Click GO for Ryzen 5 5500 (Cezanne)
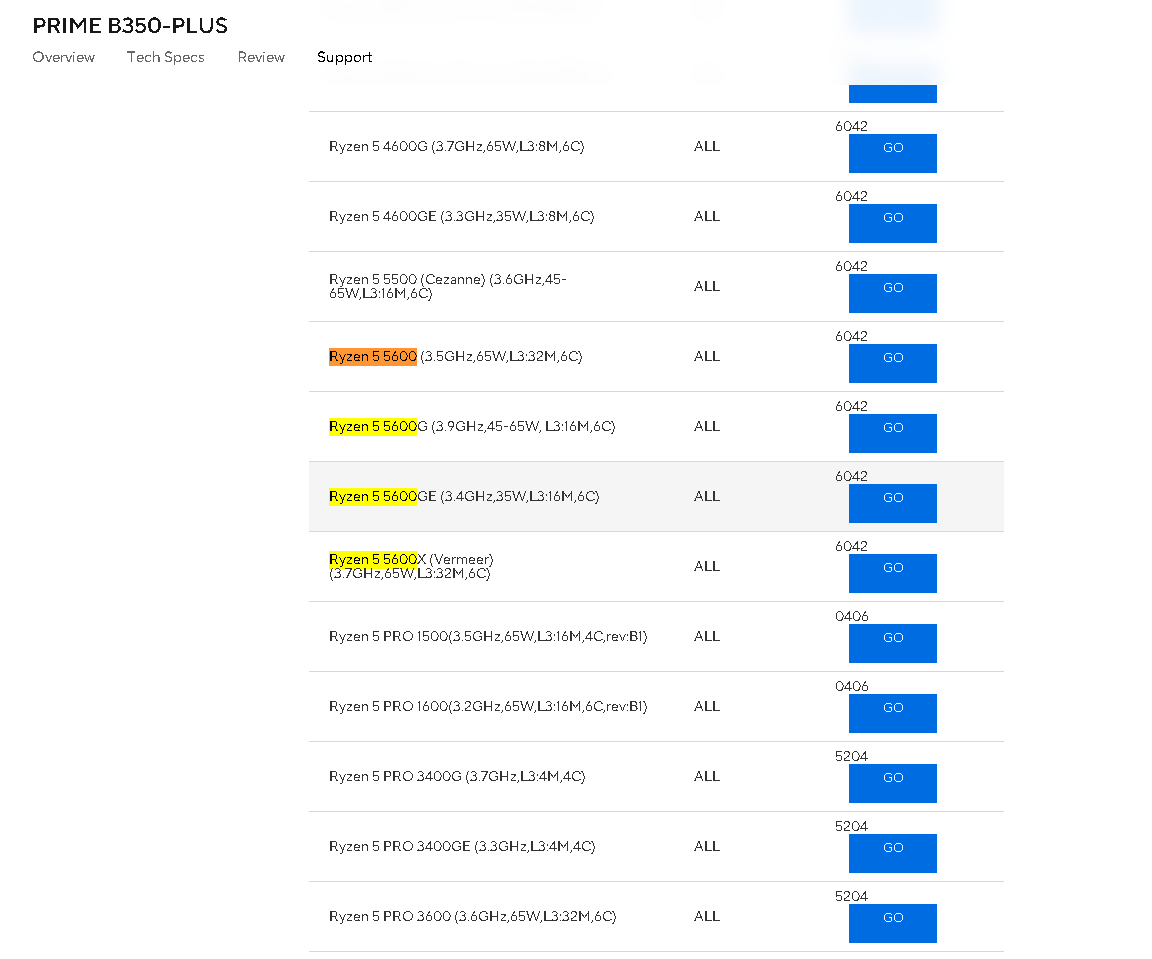Screen dimensions: 1152x959 tap(893, 293)
